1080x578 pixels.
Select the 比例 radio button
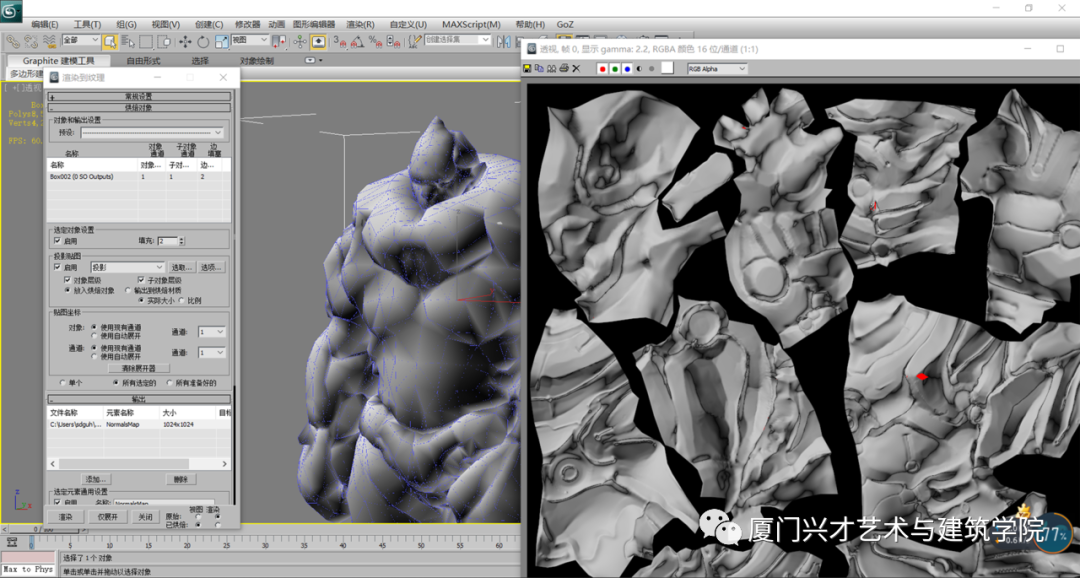click(x=182, y=300)
